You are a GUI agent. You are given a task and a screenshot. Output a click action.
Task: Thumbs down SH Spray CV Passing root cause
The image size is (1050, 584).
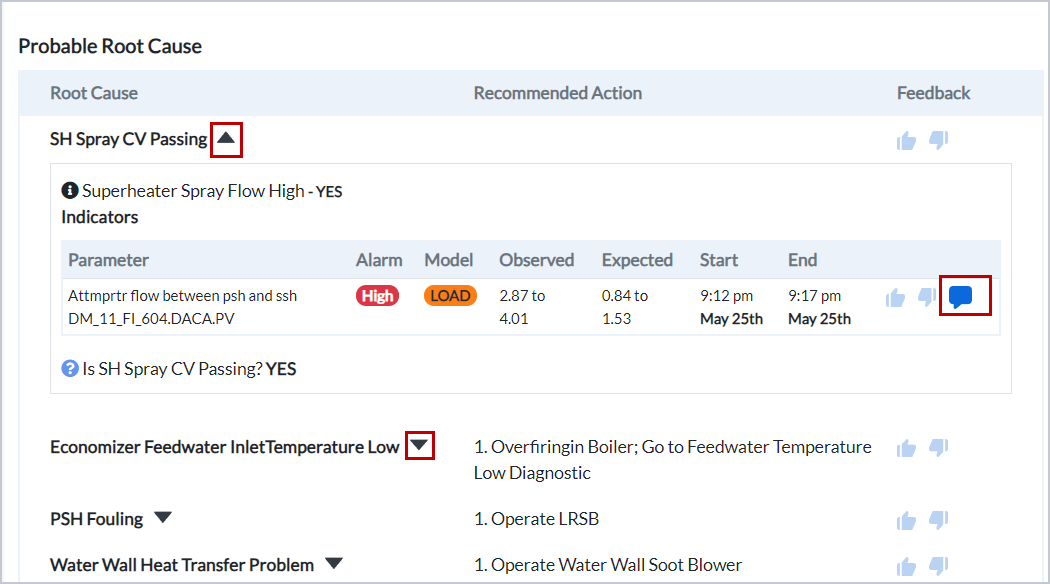tap(938, 141)
